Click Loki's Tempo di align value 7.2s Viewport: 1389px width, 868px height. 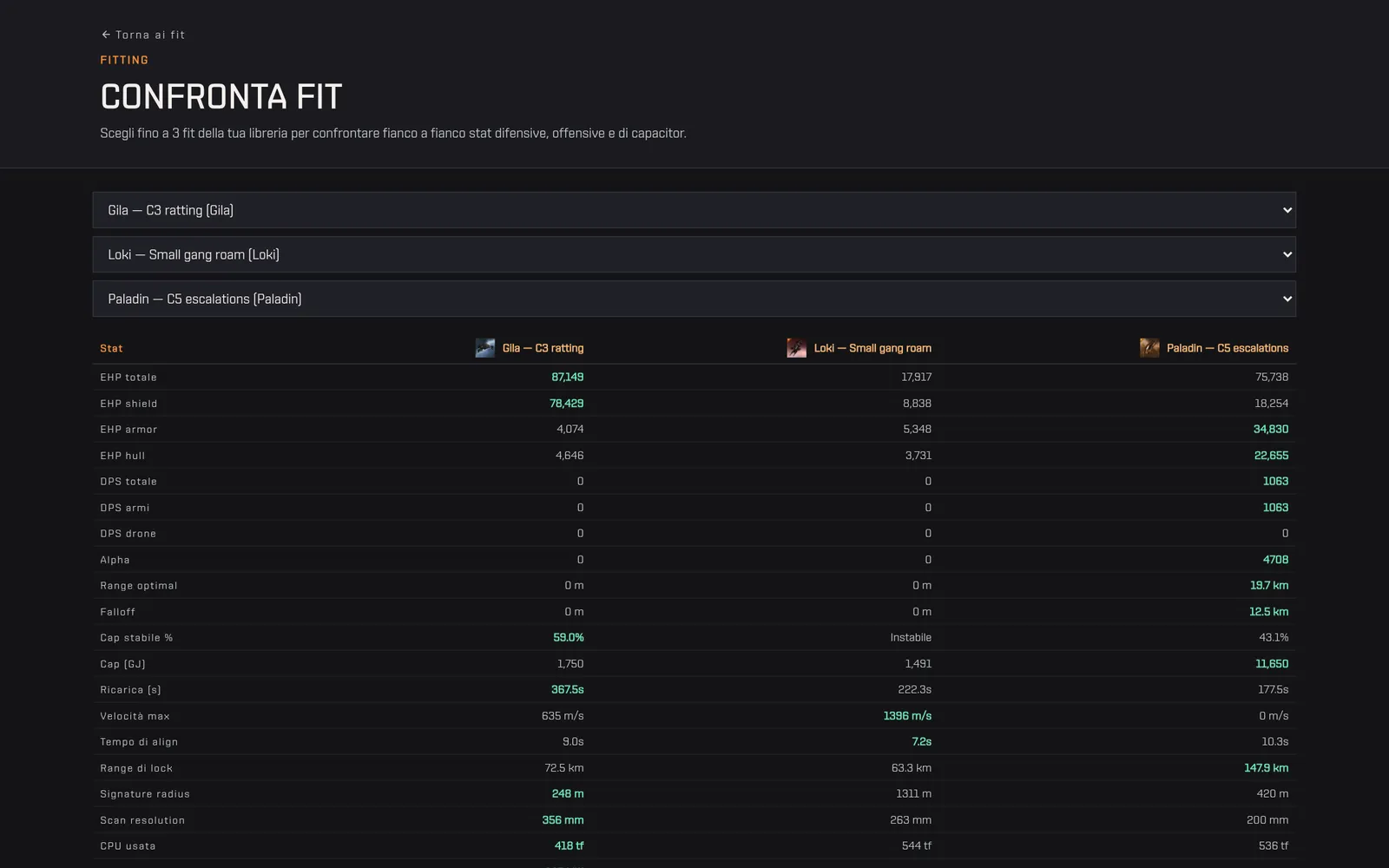point(922,741)
